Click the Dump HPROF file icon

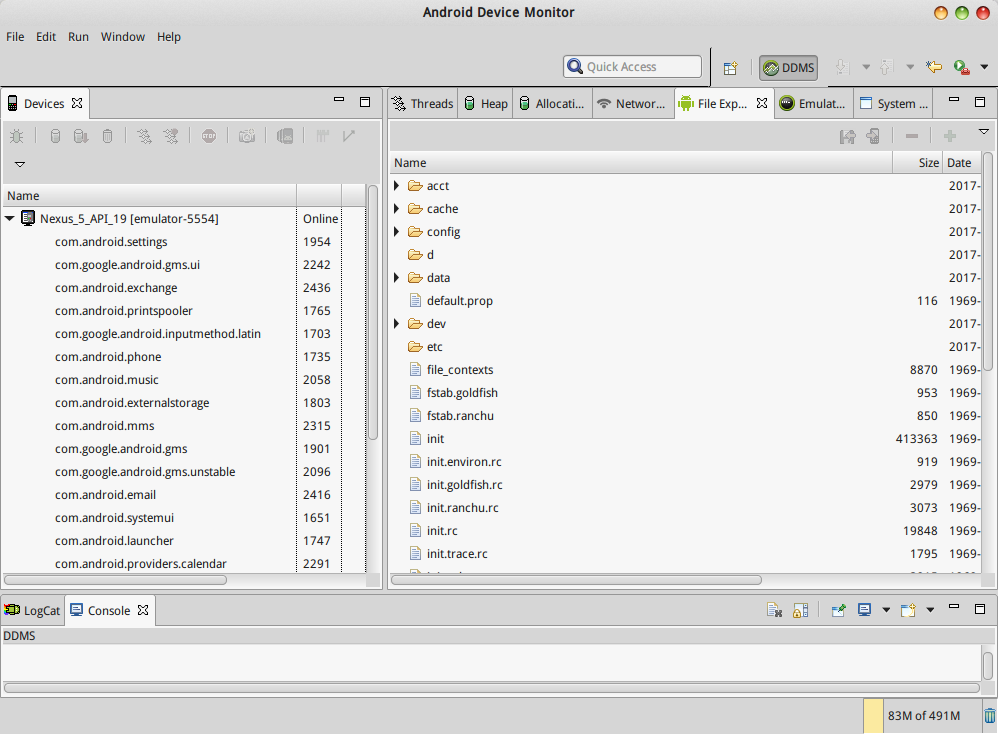coord(81,136)
